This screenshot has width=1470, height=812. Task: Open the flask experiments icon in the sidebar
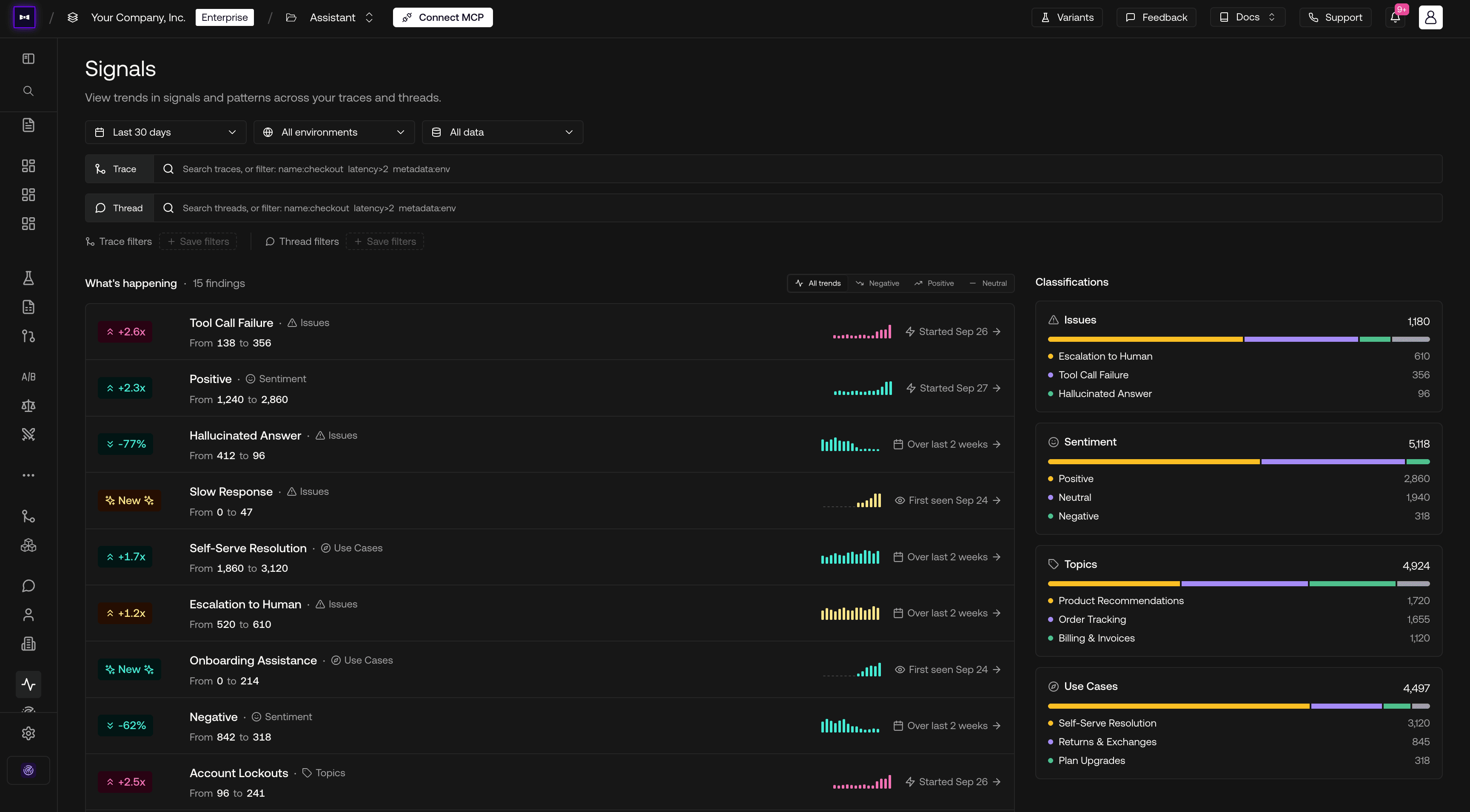coord(28,278)
